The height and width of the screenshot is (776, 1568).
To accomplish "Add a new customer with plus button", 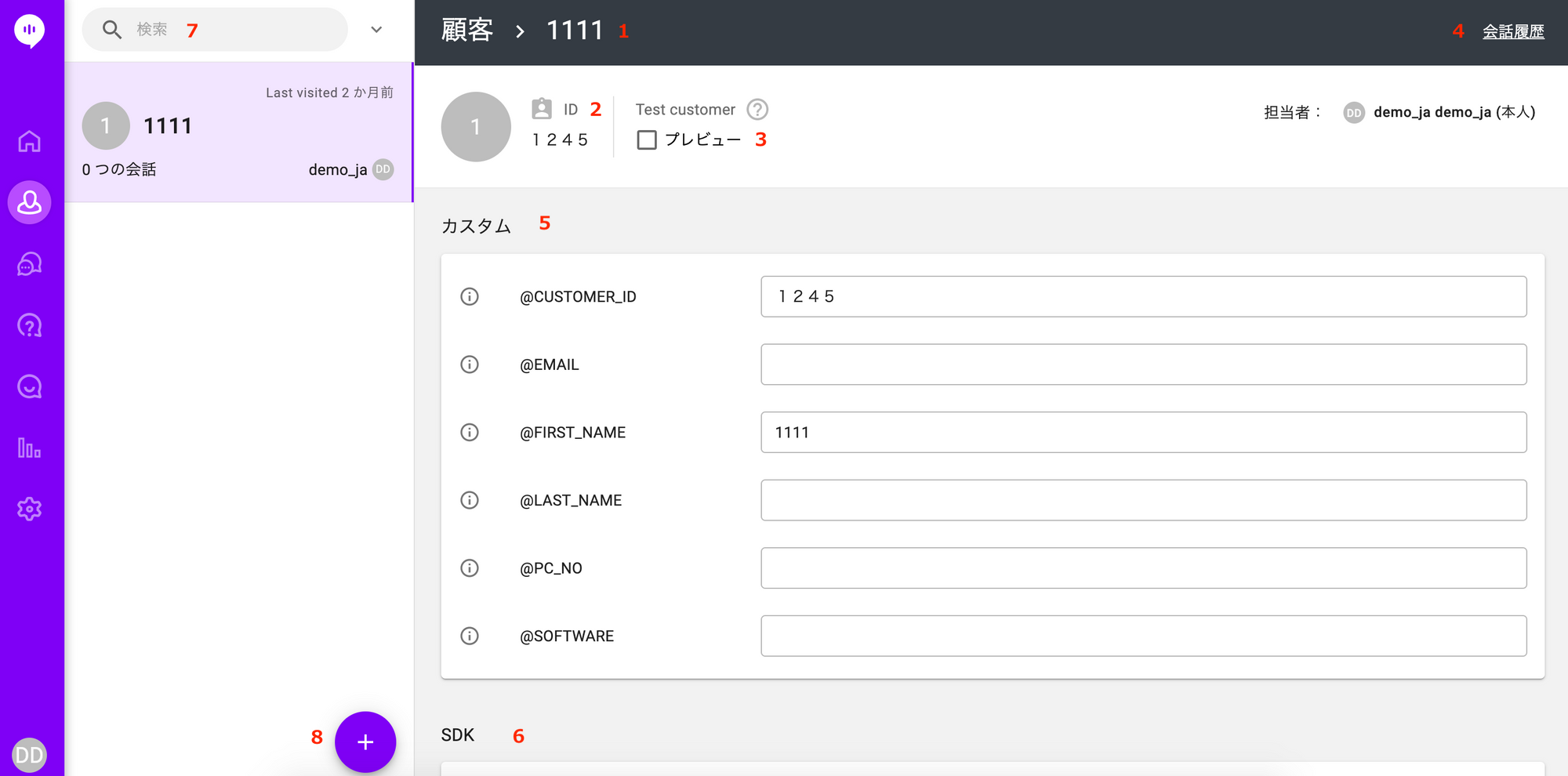I will point(365,742).
